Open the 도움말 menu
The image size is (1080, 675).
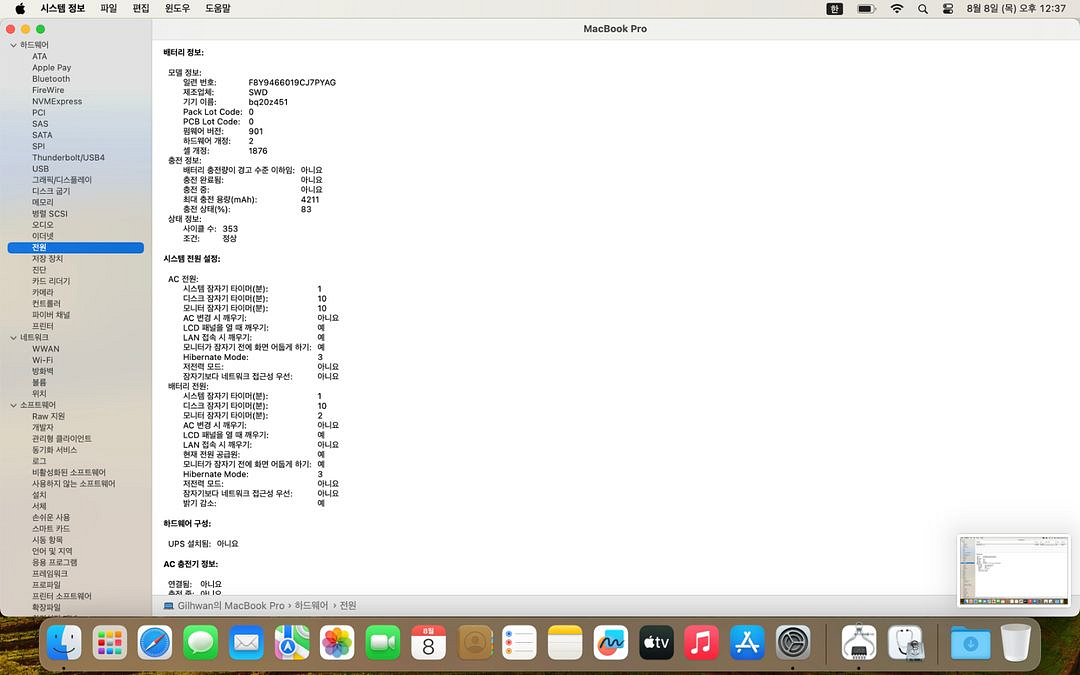point(218,9)
